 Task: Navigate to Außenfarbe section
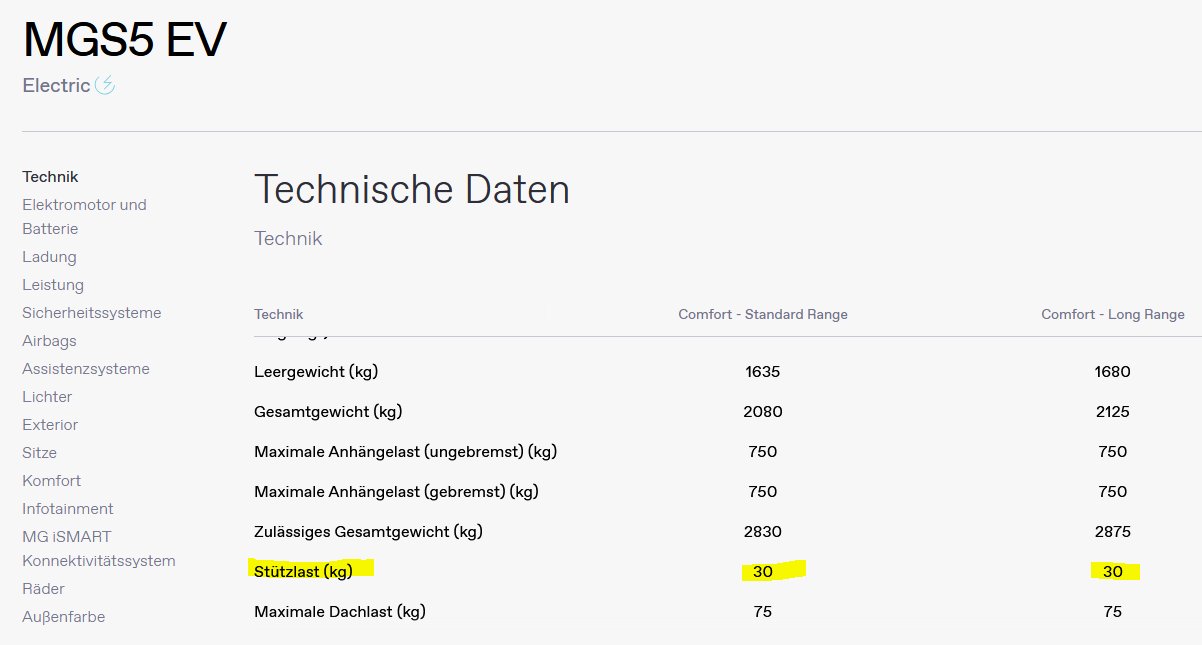pos(63,617)
